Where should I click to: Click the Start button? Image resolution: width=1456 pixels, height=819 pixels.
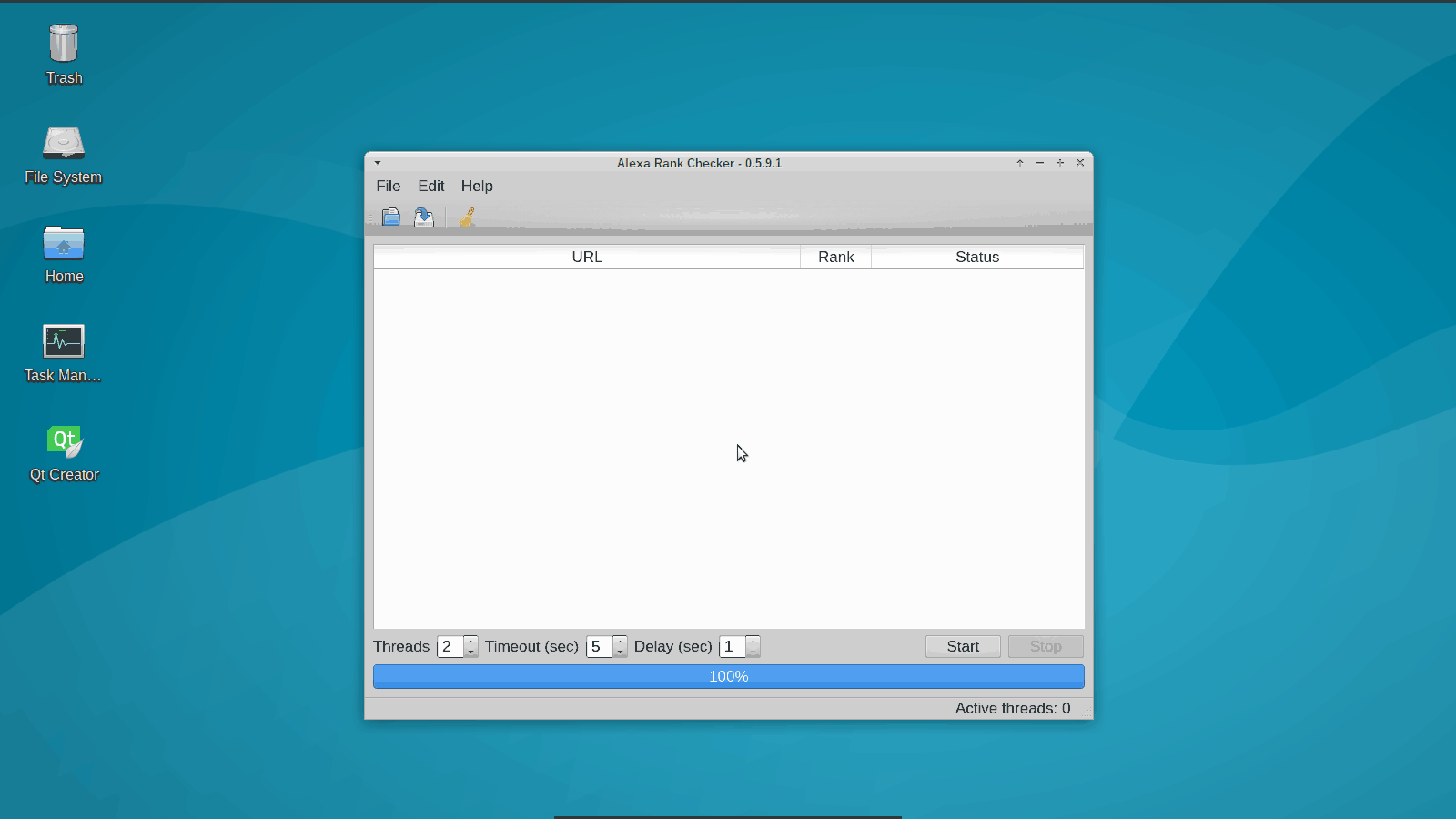963,646
